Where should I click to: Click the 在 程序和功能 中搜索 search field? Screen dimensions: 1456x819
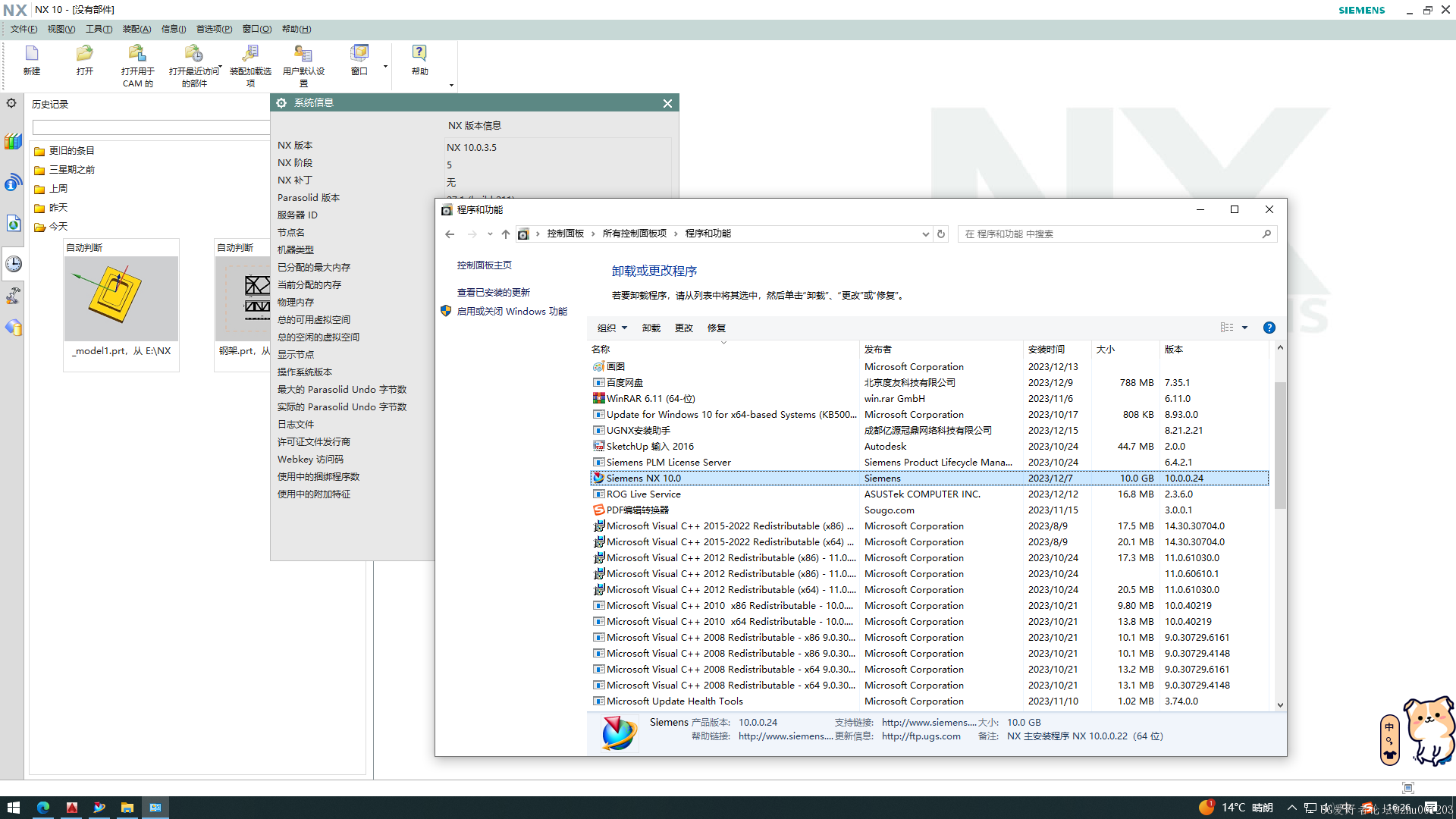click(x=1109, y=234)
